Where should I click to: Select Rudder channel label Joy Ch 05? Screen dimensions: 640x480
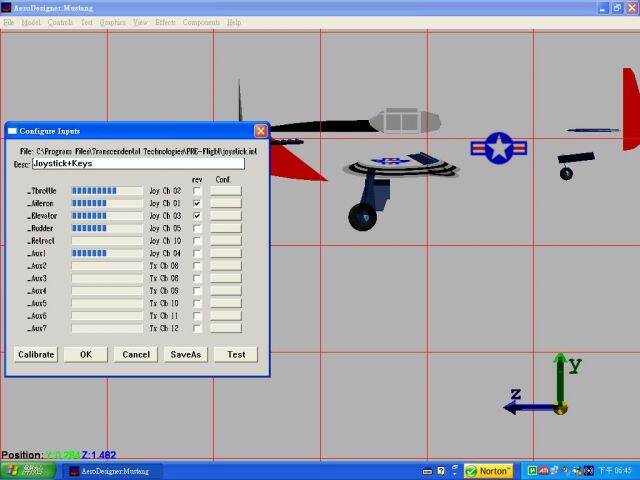point(165,229)
